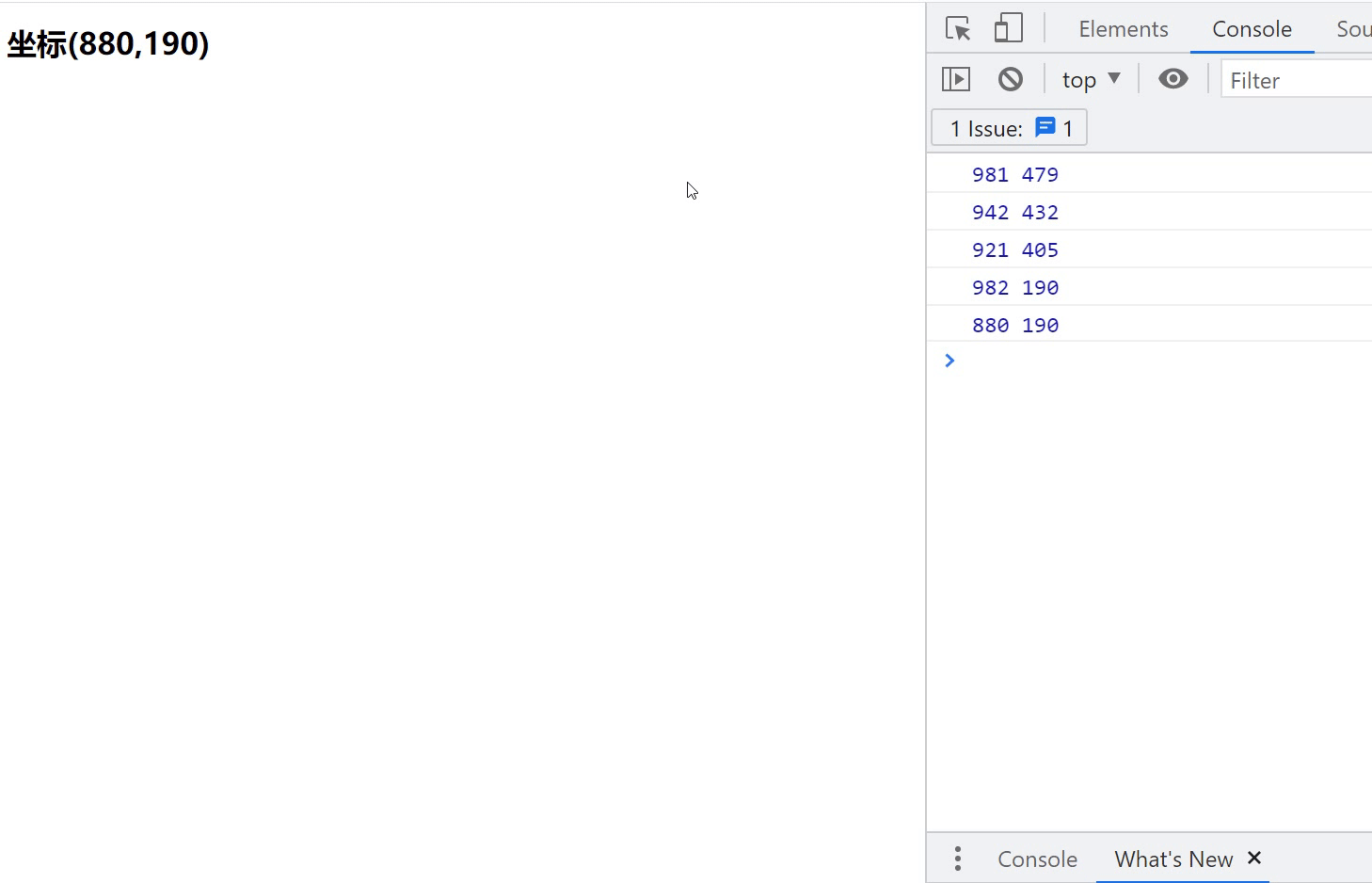The height and width of the screenshot is (883, 1372).
Task: Activate the inspect element picker icon
Action: tap(958, 29)
